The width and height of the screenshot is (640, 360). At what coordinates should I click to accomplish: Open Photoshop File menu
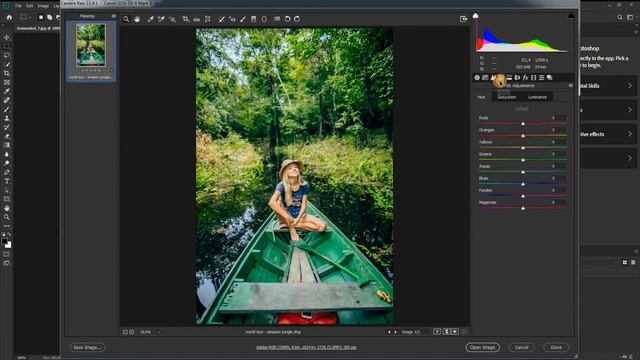(x=18, y=6)
